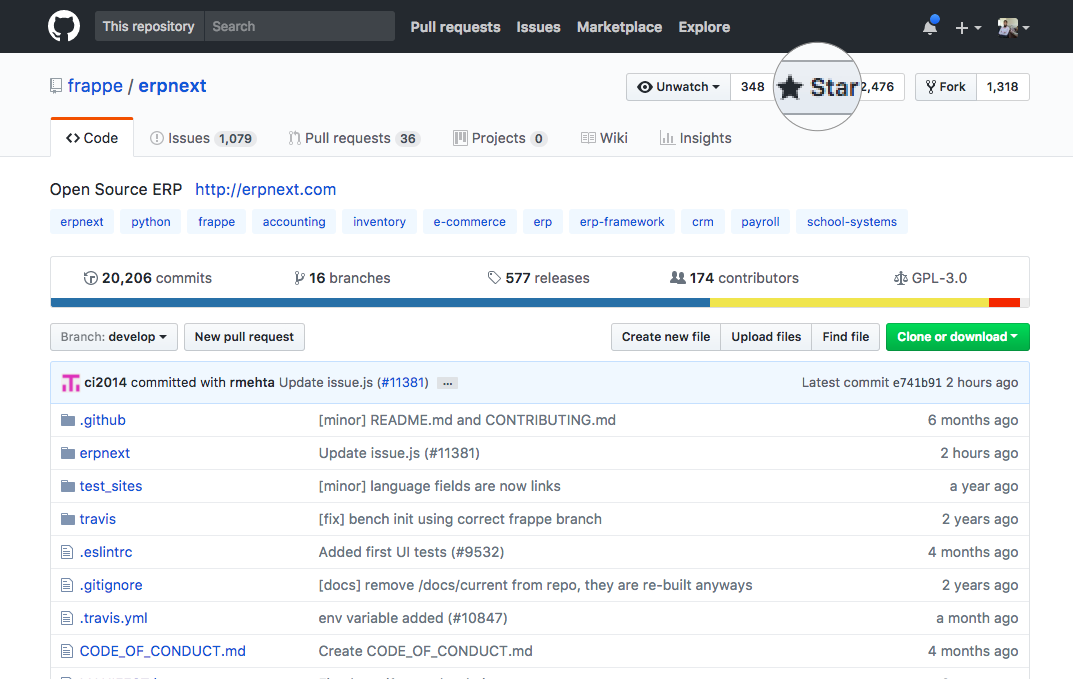The image size is (1073, 679).
Task: Click the yellow segment of the language bar
Action: [x=849, y=303]
